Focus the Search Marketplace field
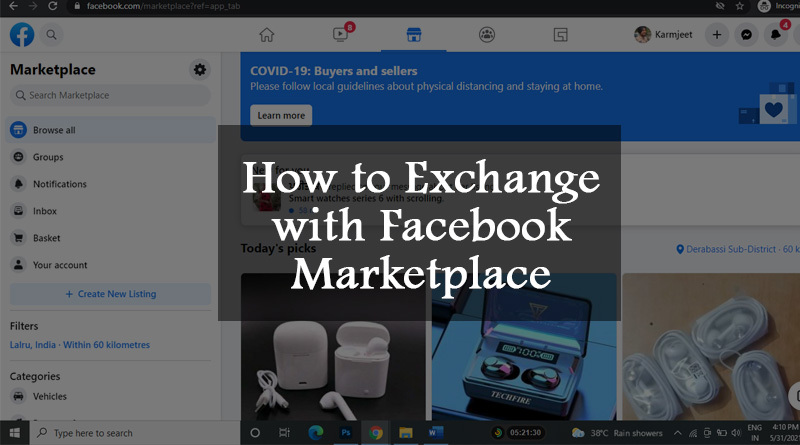The image size is (800, 445). click(110, 95)
